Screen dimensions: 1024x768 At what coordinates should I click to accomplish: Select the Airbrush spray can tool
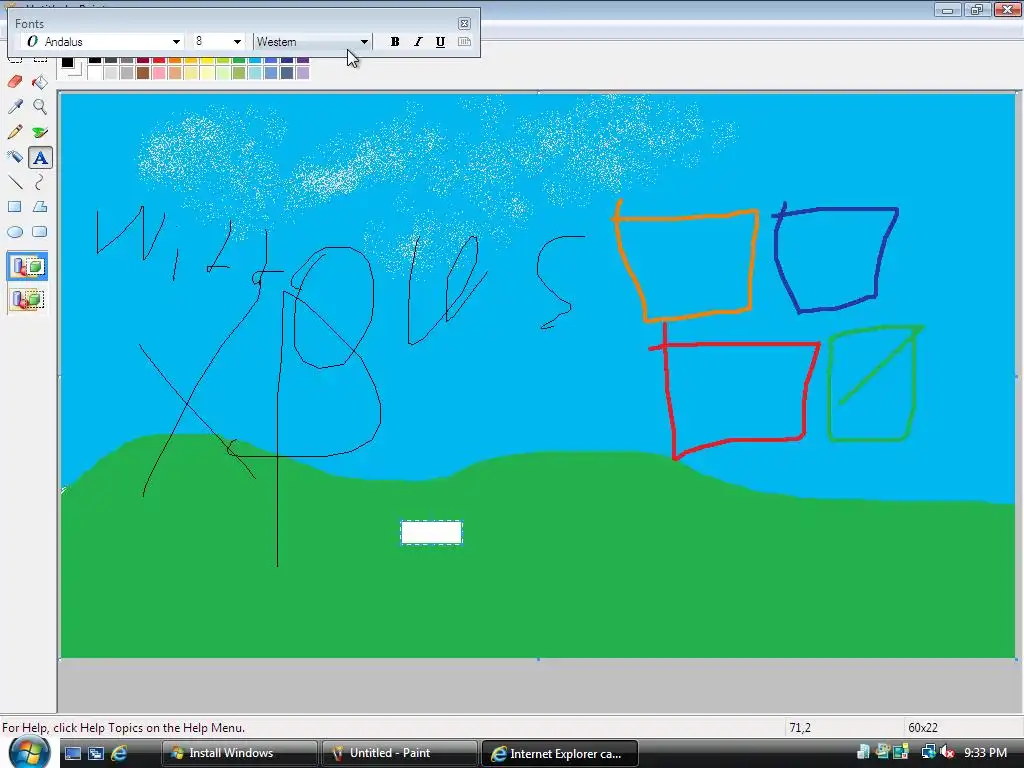pos(15,157)
